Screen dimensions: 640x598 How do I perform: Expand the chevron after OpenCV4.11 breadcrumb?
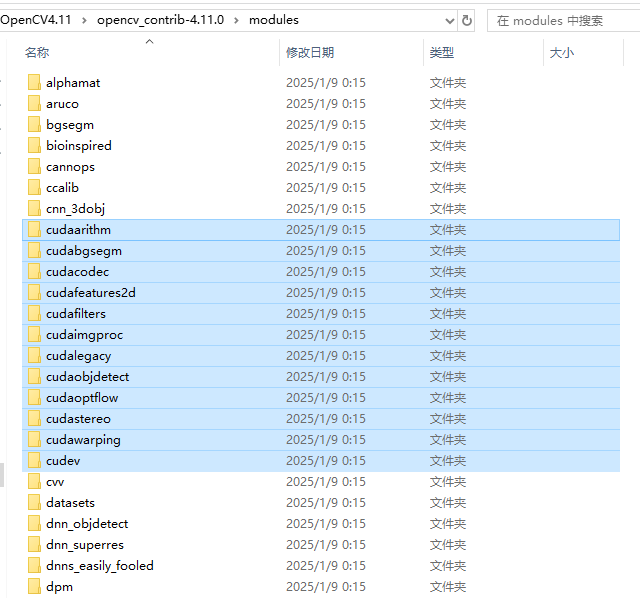pyautogui.click(x=84, y=20)
